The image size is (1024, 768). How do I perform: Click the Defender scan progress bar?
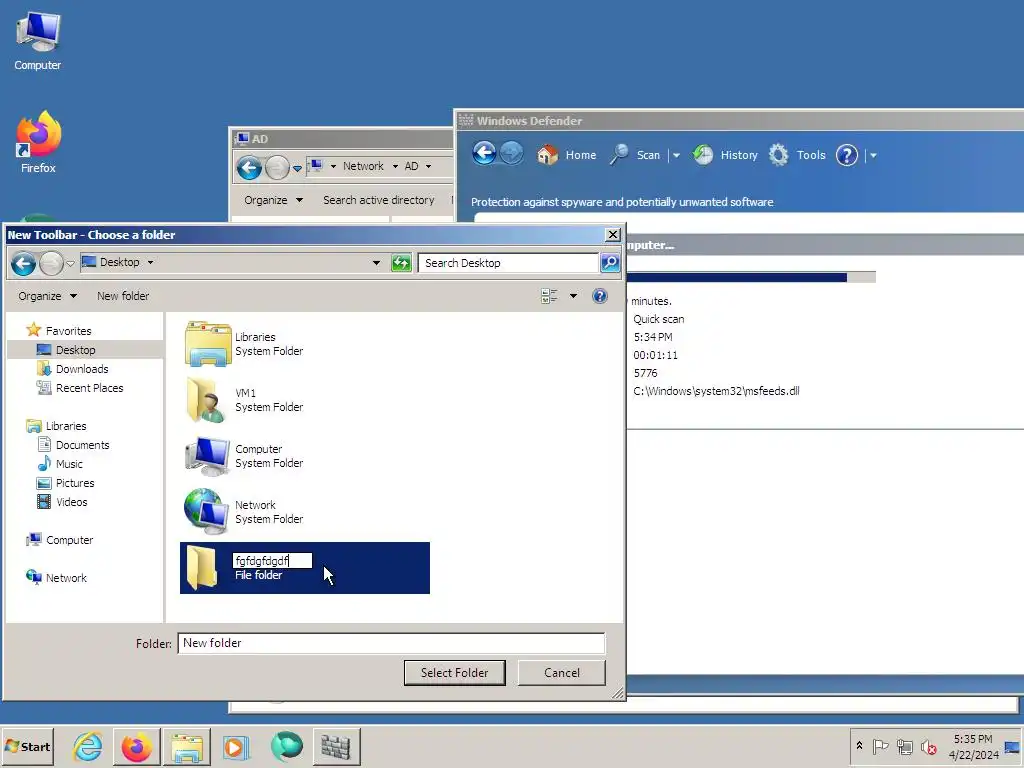pos(751,278)
